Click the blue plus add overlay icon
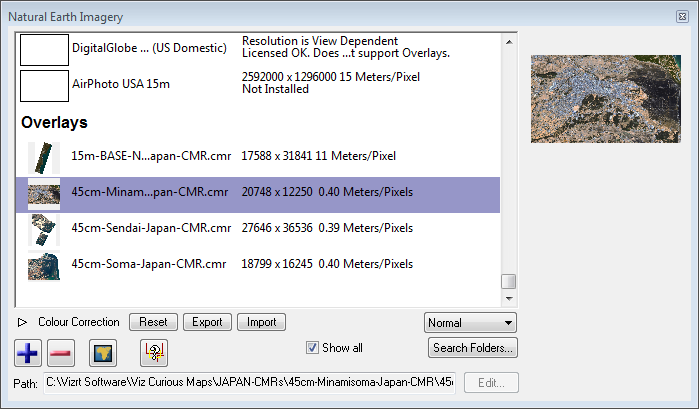 tap(28, 352)
